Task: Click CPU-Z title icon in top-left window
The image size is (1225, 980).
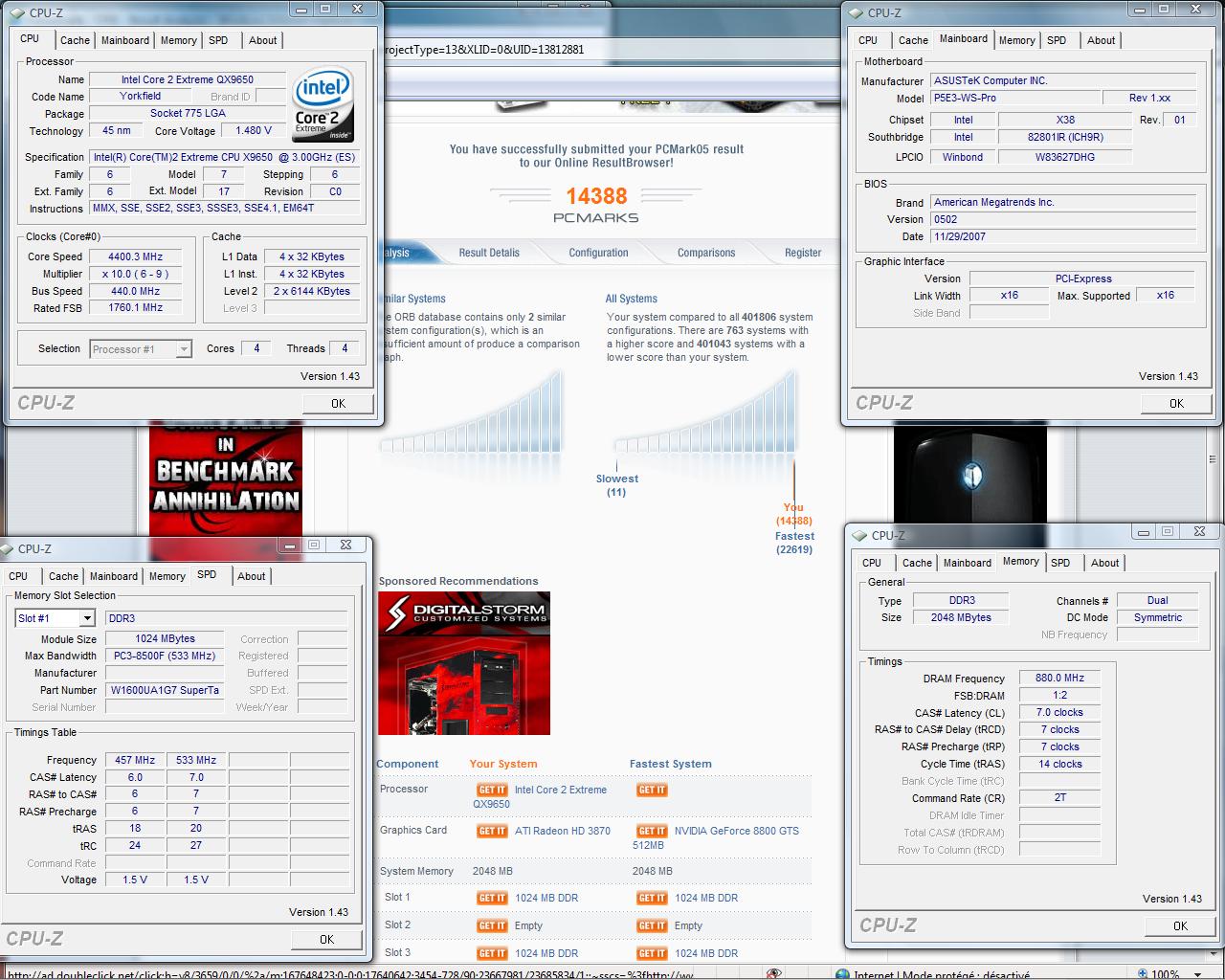Action: coord(18,12)
